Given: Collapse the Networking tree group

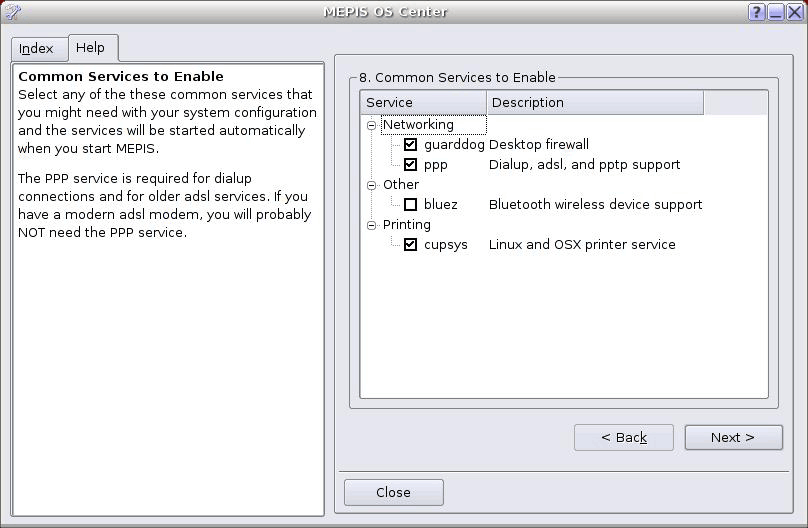Looking at the screenshot, I should tap(371, 125).
